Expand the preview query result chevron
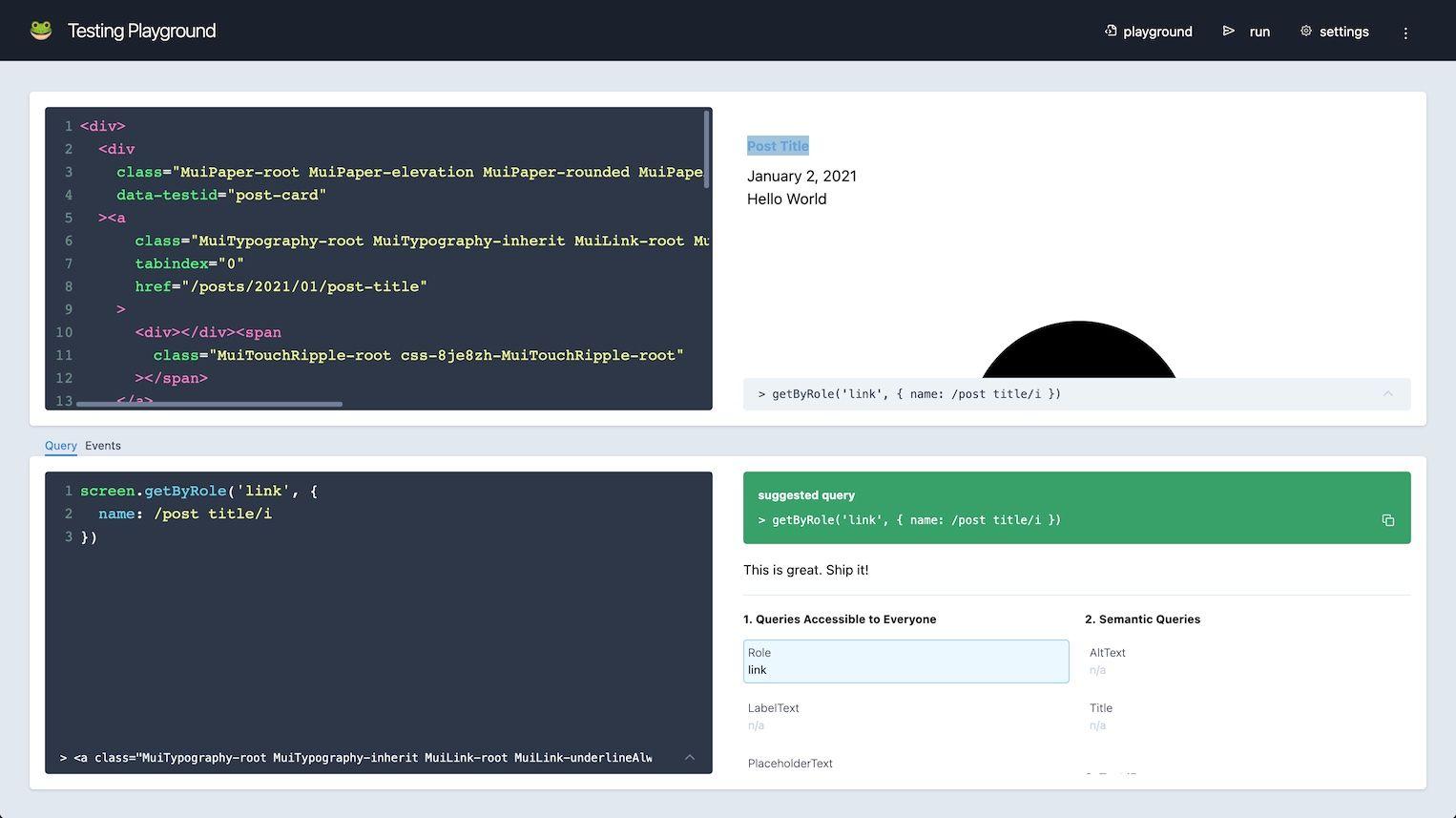Screen dimensions: 1456x818 point(1388,393)
